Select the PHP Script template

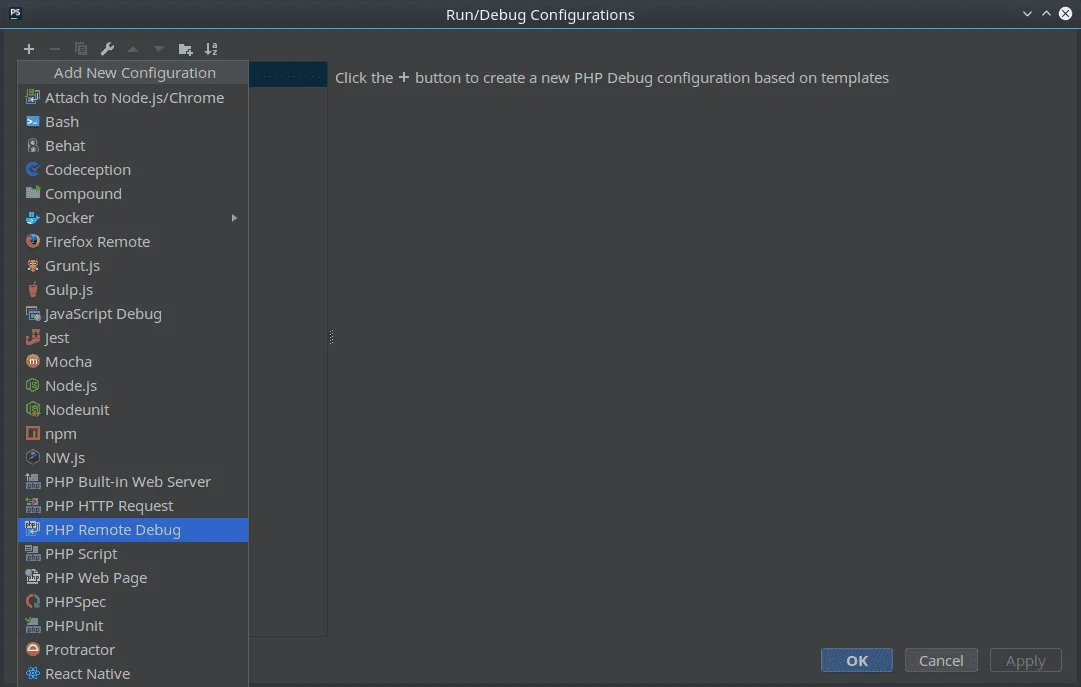click(83, 553)
